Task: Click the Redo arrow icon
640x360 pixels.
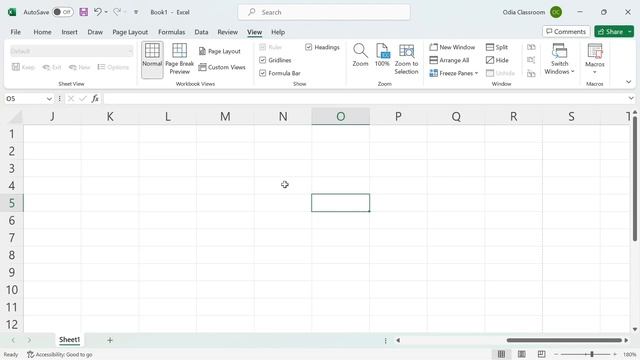Action: point(117,12)
